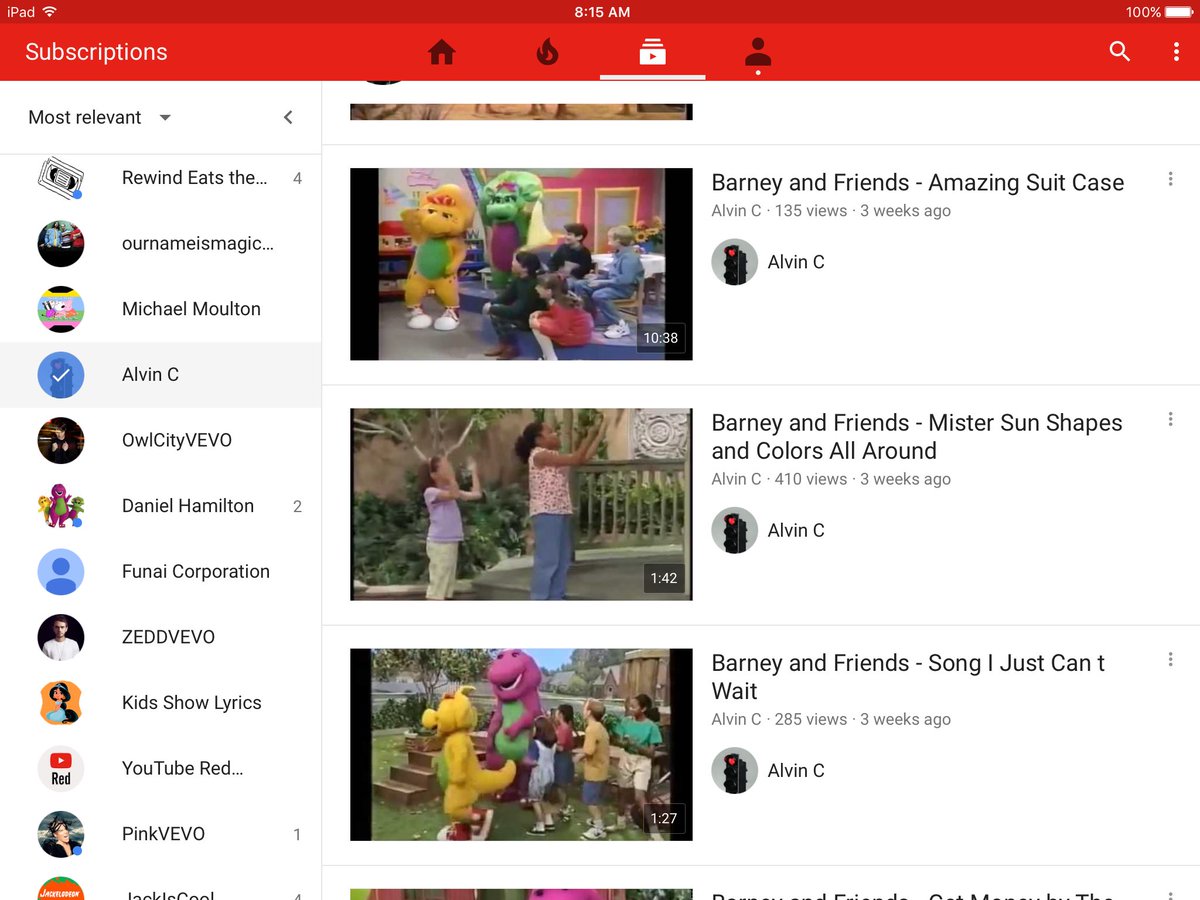Open Barney and Friends - Amazing Suit Case title
The height and width of the screenshot is (900, 1200).
pos(917,183)
